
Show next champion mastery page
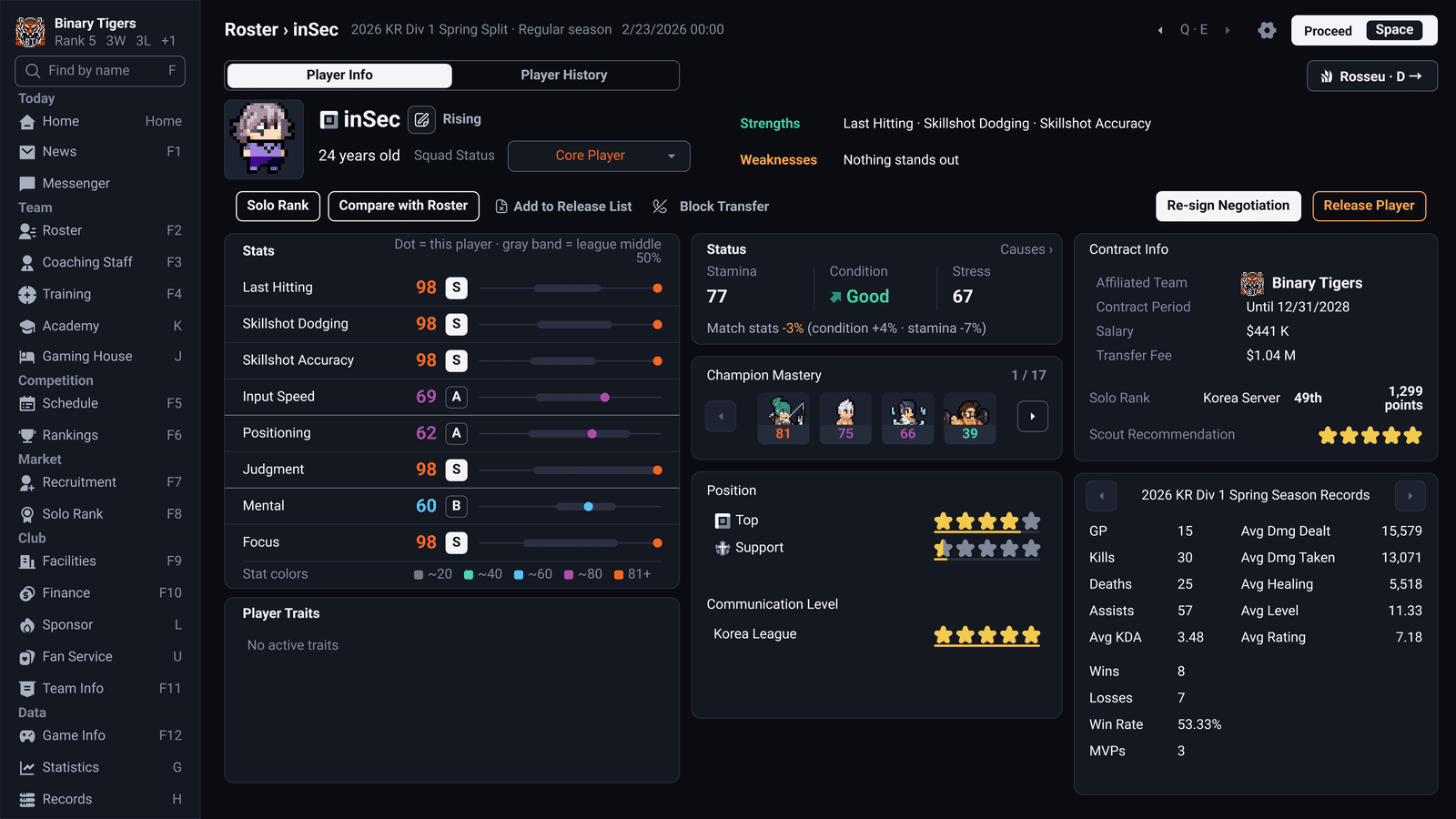pos(1032,416)
